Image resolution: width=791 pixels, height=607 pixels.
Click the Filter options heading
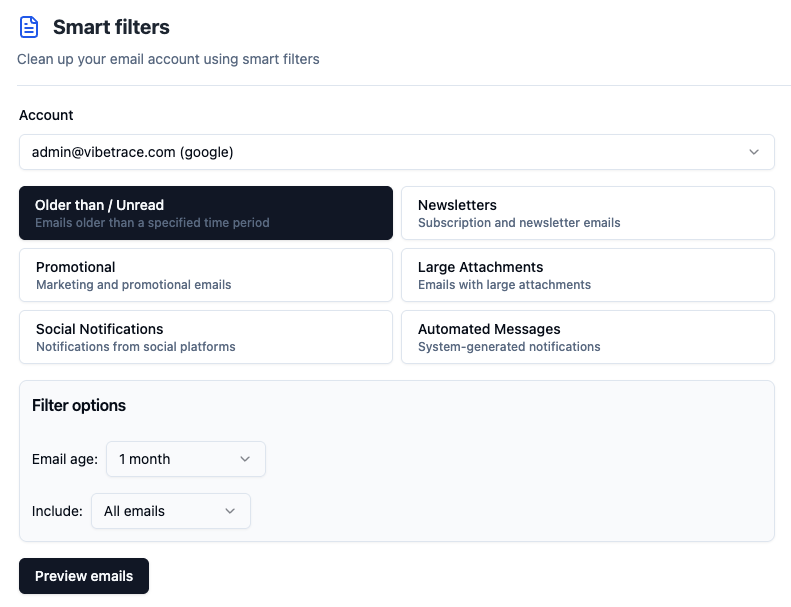tap(79, 405)
